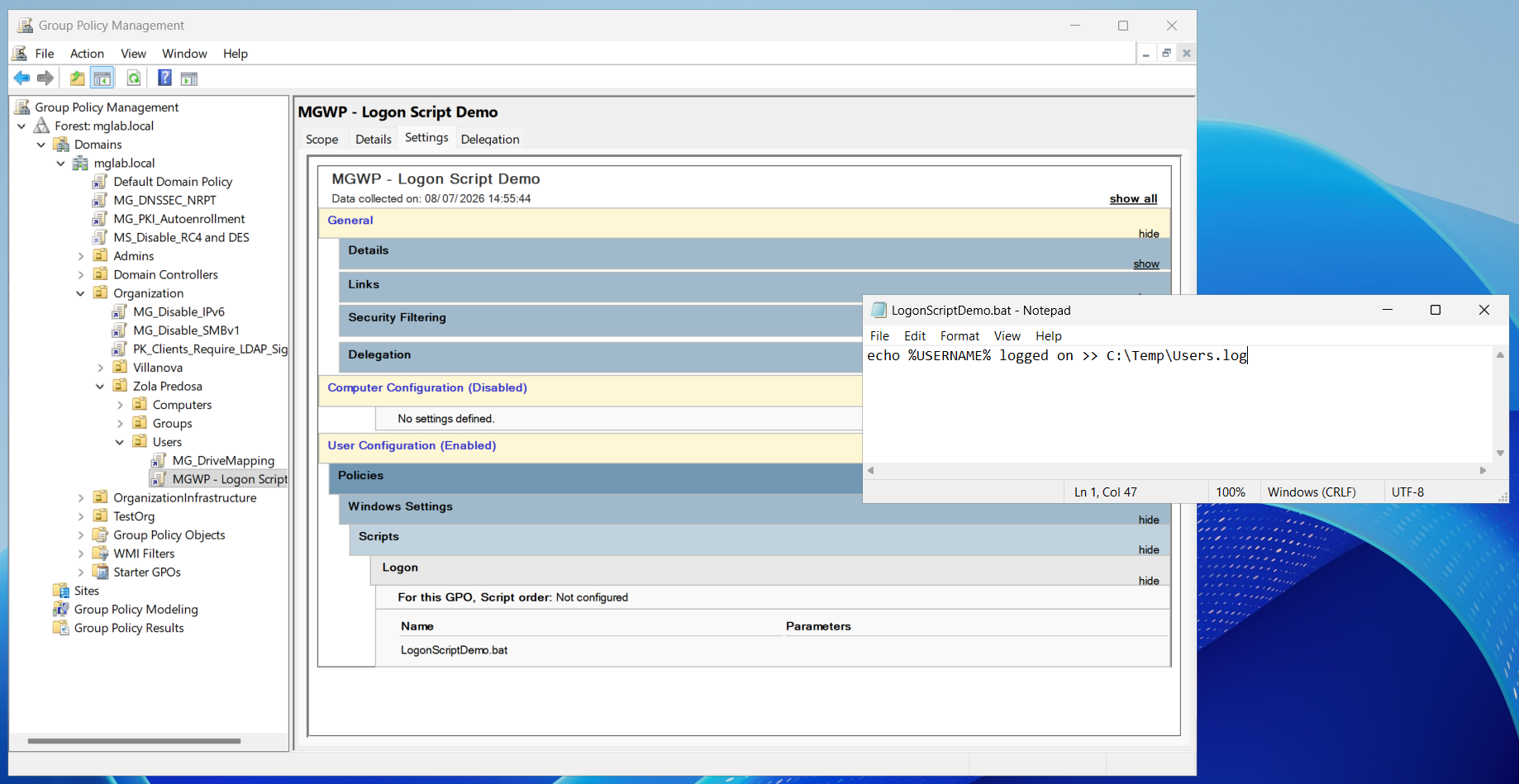The width and height of the screenshot is (1519, 784).
Task: Expand the Computers OU under Zola Predosa
Action: click(121, 405)
